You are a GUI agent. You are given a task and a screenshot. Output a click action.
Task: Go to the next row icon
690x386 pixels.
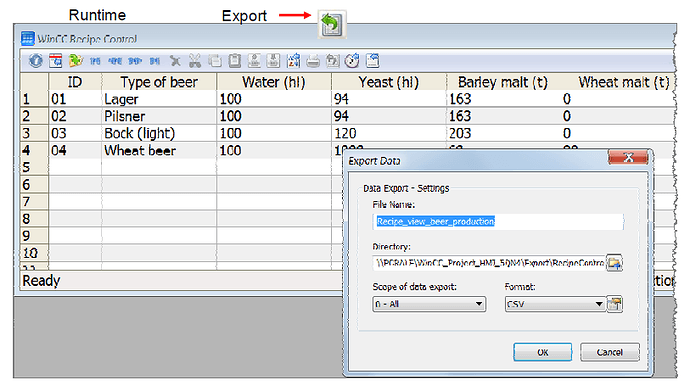pos(135,61)
